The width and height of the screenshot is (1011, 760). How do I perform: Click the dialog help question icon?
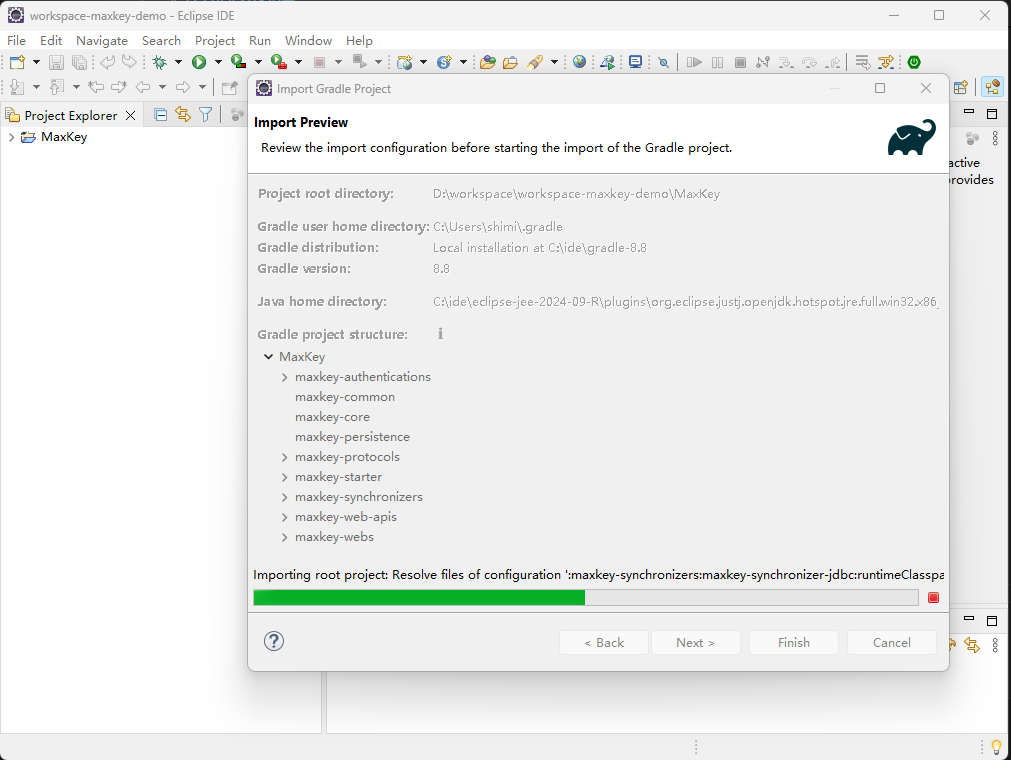[x=273, y=641]
